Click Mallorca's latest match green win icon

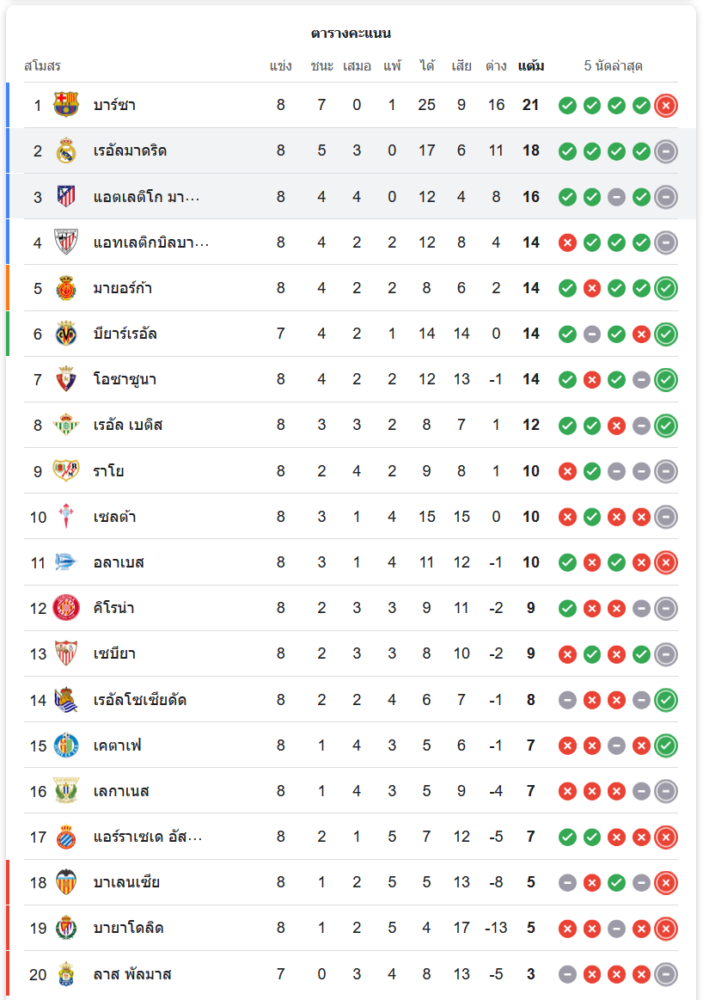tap(666, 288)
